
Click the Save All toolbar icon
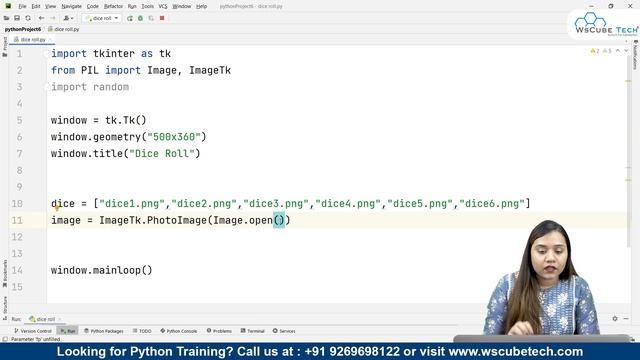pyautogui.click(x=17, y=18)
